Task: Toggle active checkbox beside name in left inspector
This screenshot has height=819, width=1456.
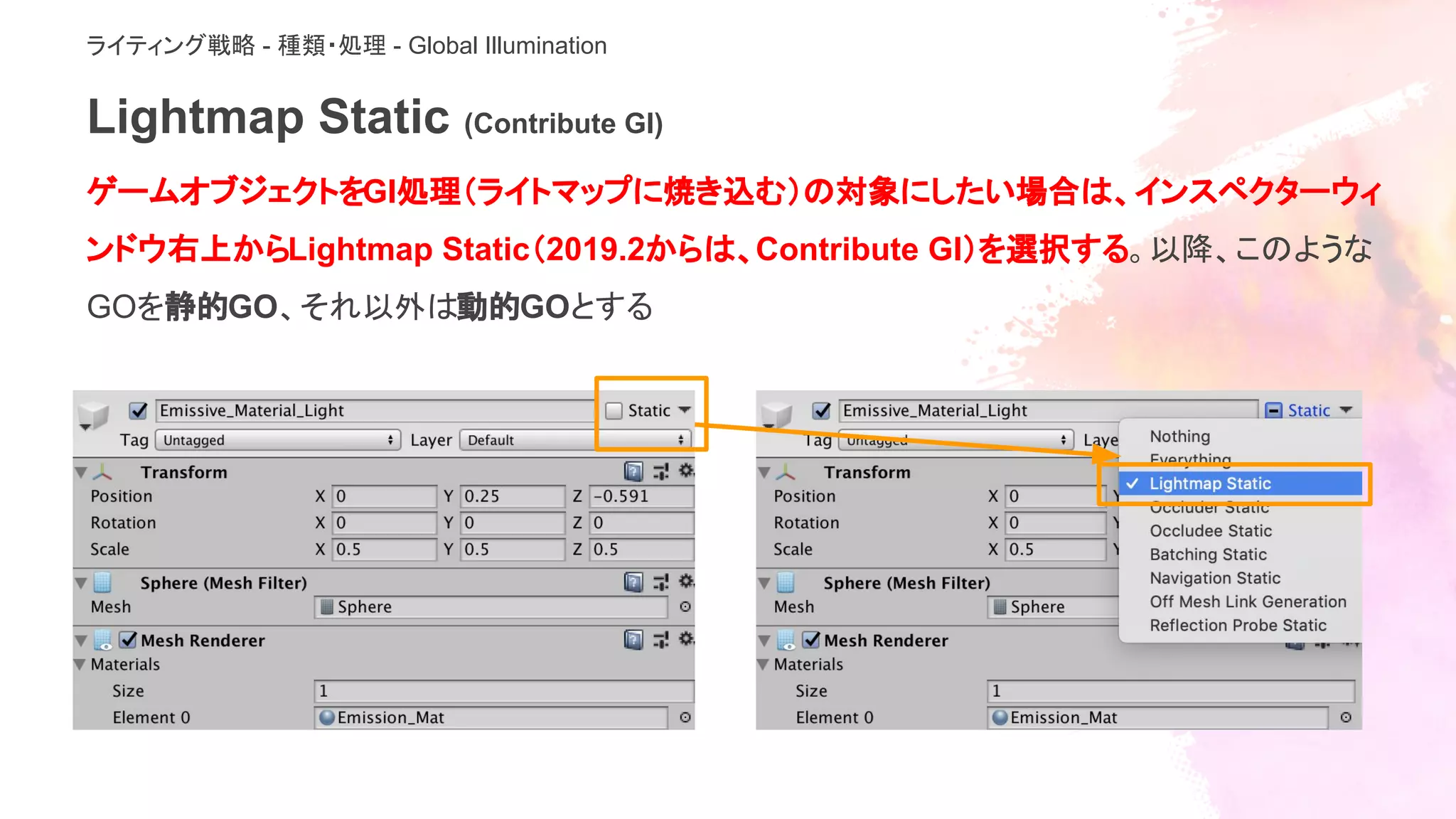Action: coord(138,410)
